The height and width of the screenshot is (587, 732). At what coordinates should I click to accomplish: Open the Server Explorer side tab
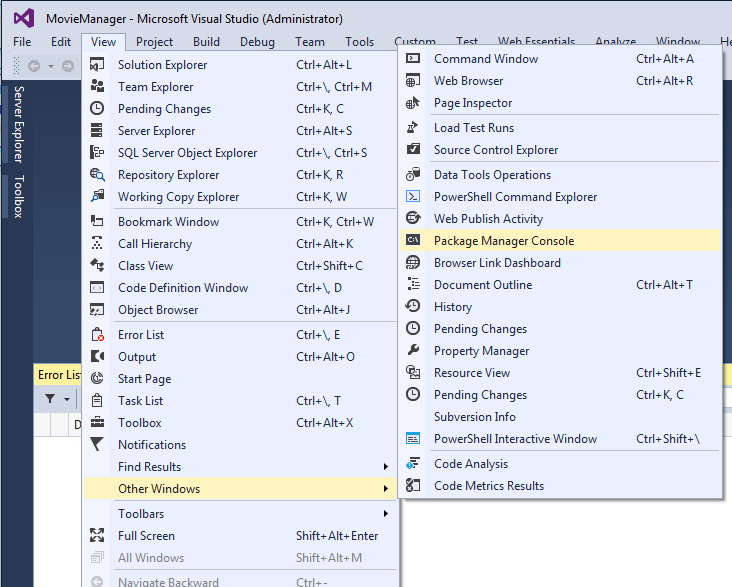18,124
